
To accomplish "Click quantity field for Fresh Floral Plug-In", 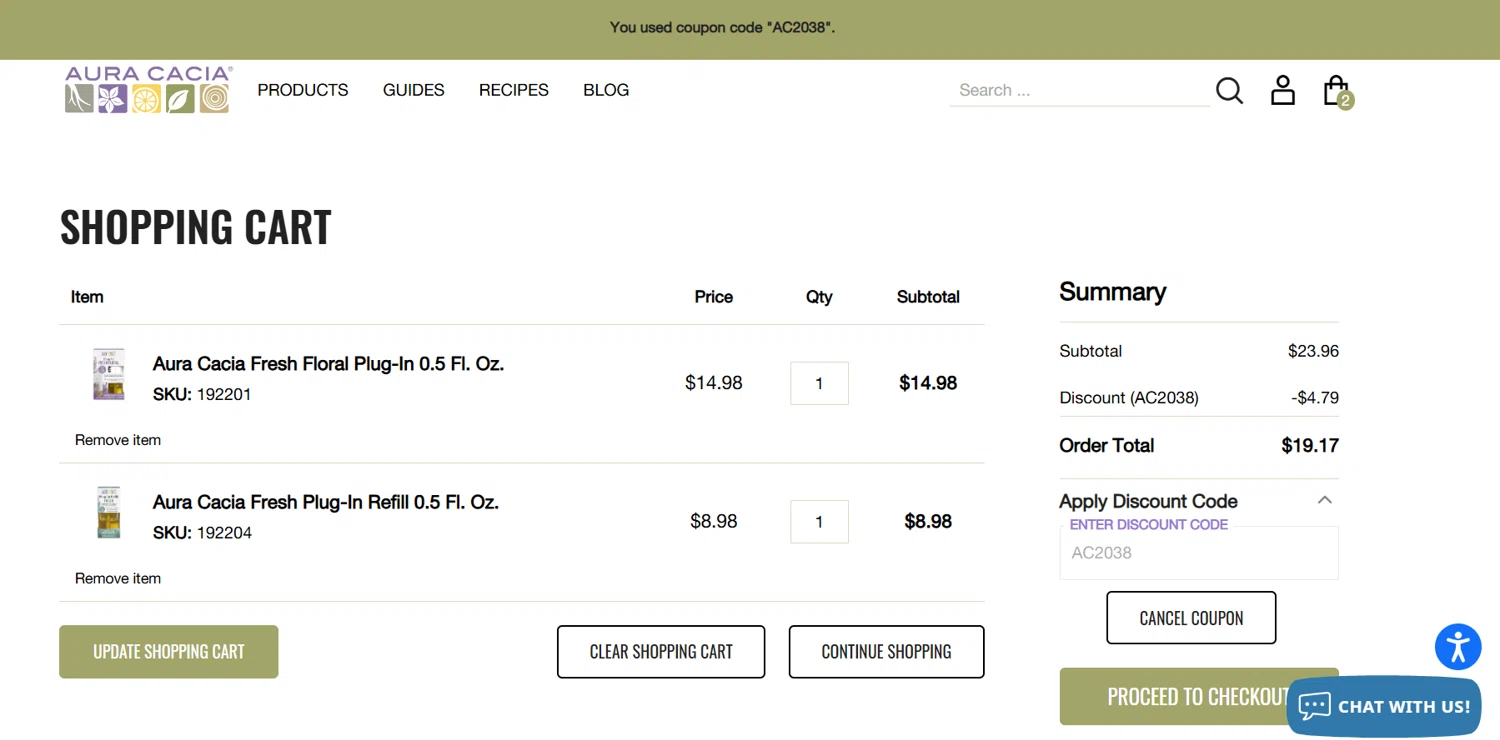I will click(819, 383).
